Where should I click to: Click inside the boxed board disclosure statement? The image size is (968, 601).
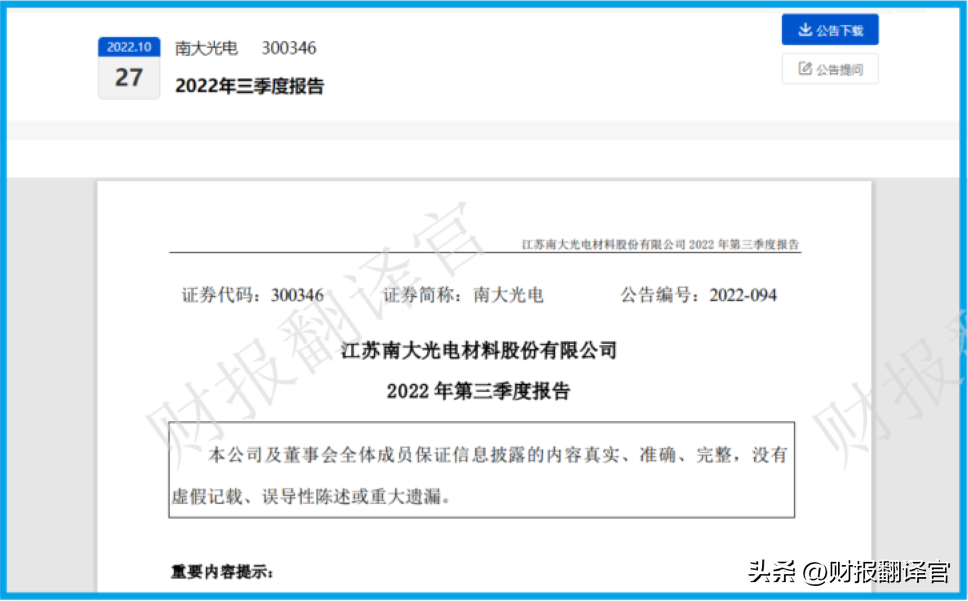[x=482, y=470]
